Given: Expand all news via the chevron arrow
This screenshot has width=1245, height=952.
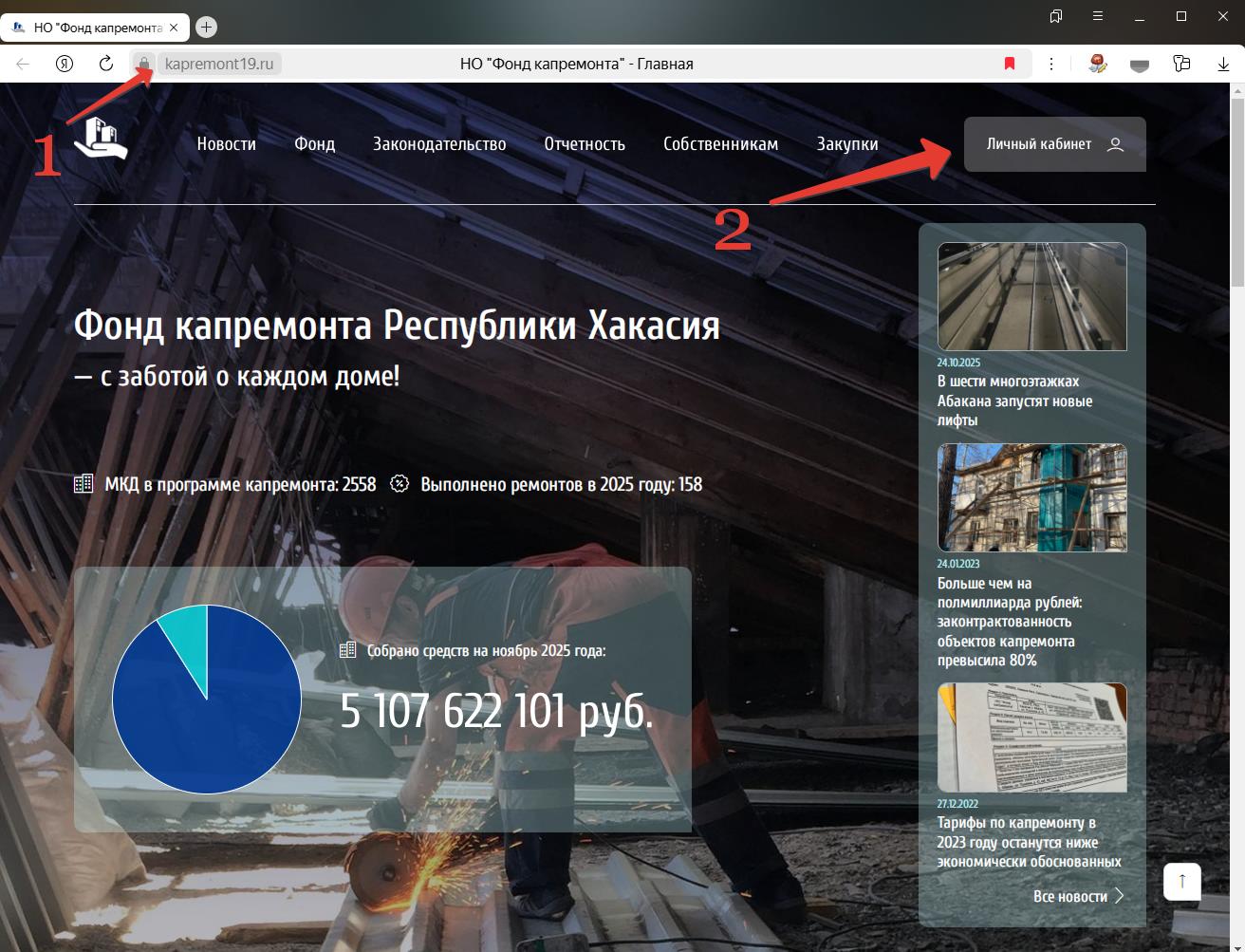Looking at the screenshot, I should 1119,896.
